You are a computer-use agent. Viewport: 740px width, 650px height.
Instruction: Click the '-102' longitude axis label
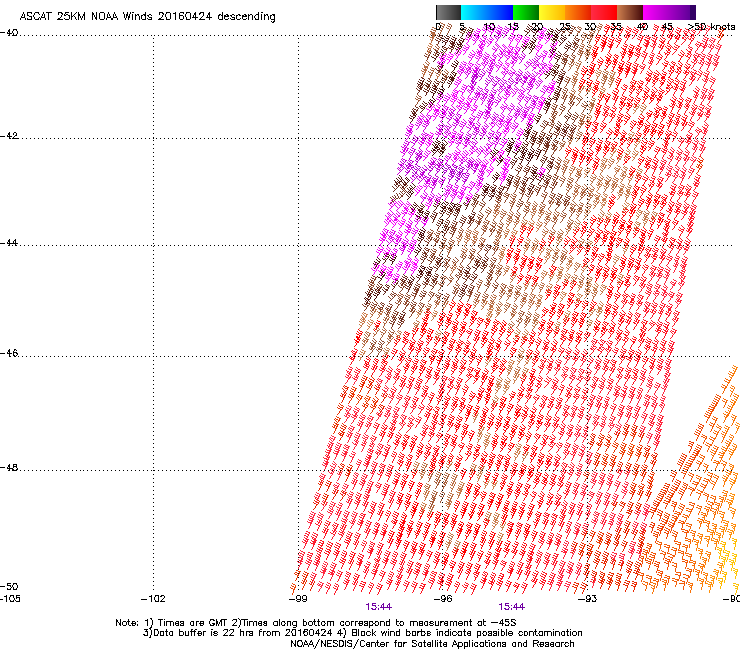pyautogui.click(x=153, y=599)
